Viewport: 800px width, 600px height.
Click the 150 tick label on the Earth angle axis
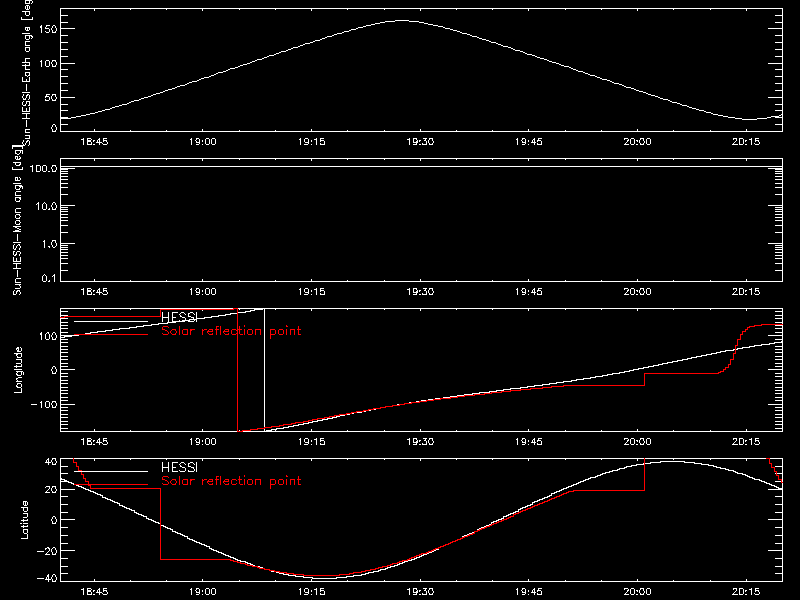pyautogui.click(x=47, y=29)
